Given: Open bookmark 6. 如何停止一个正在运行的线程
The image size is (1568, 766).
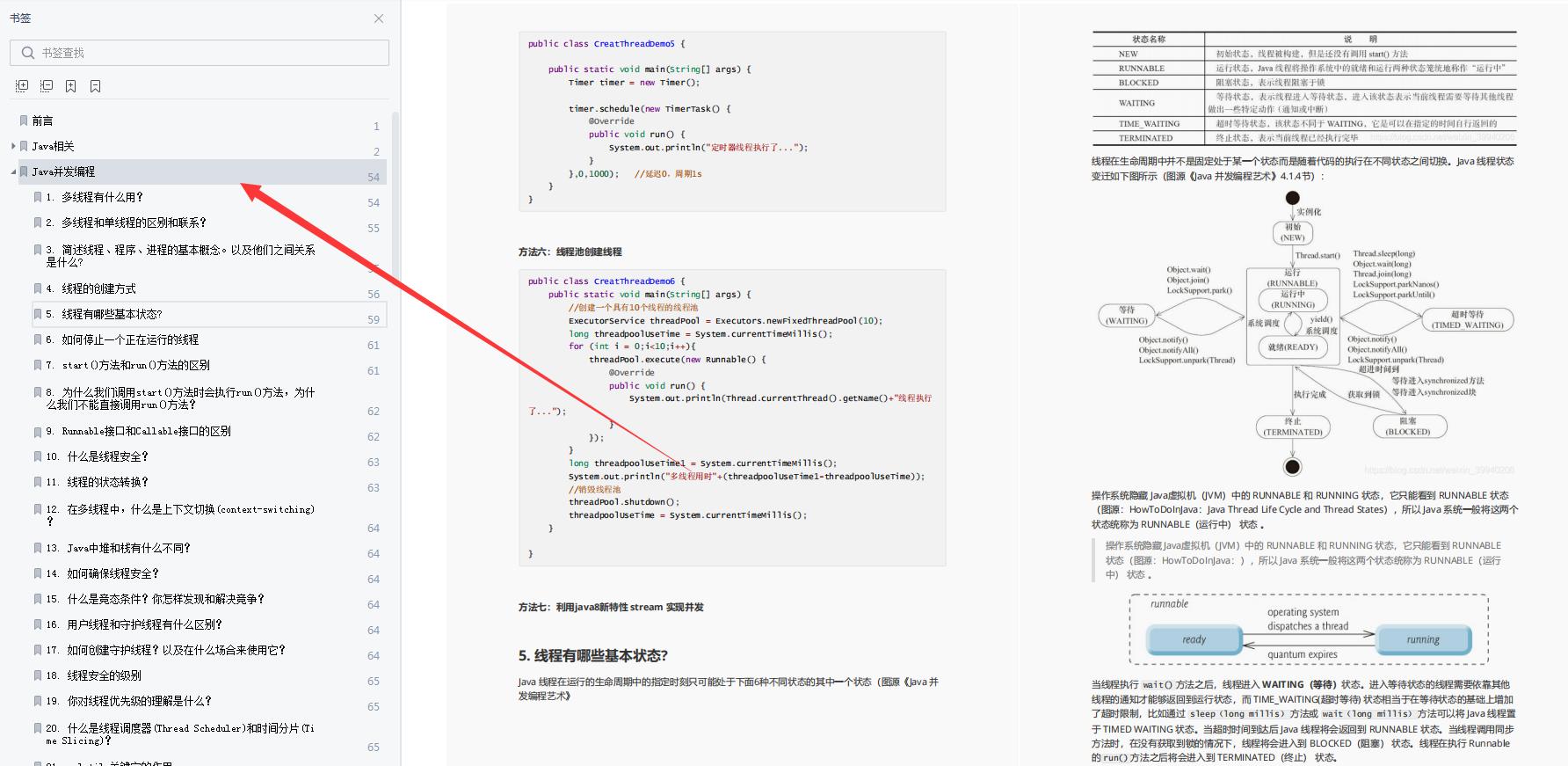Looking at the screenshot, I should pos(122,339).
